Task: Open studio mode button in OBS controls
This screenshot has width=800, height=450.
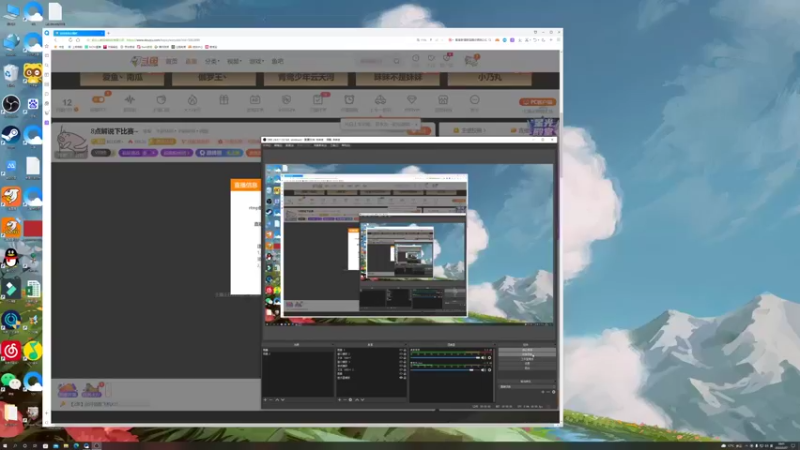Action: pyautogui.click(x=527, y=359)
